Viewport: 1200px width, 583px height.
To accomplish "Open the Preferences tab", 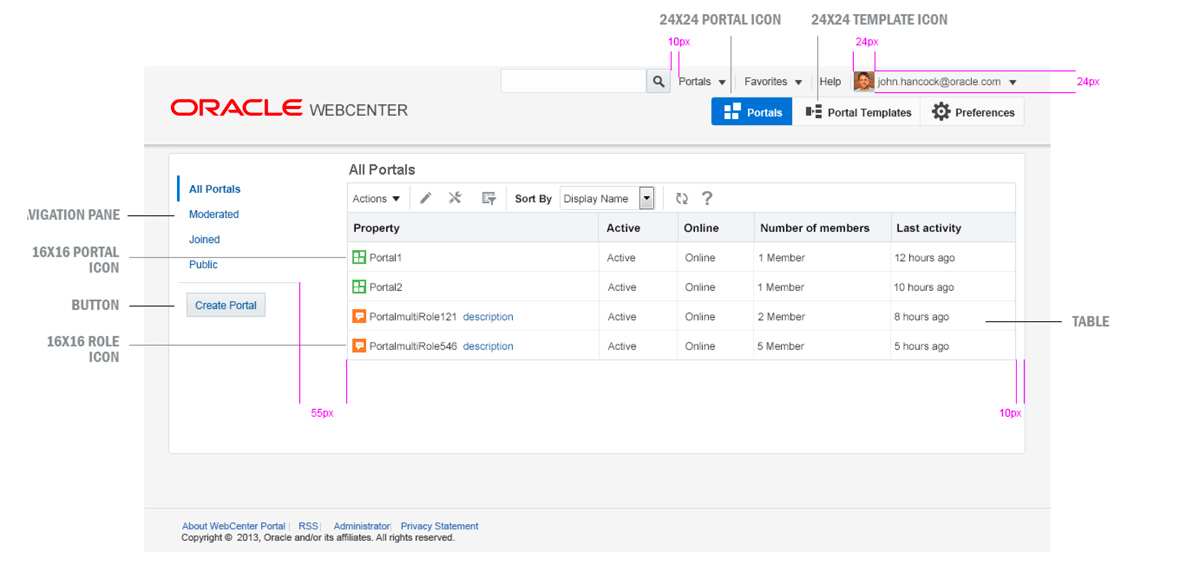I will pos(973,112).
